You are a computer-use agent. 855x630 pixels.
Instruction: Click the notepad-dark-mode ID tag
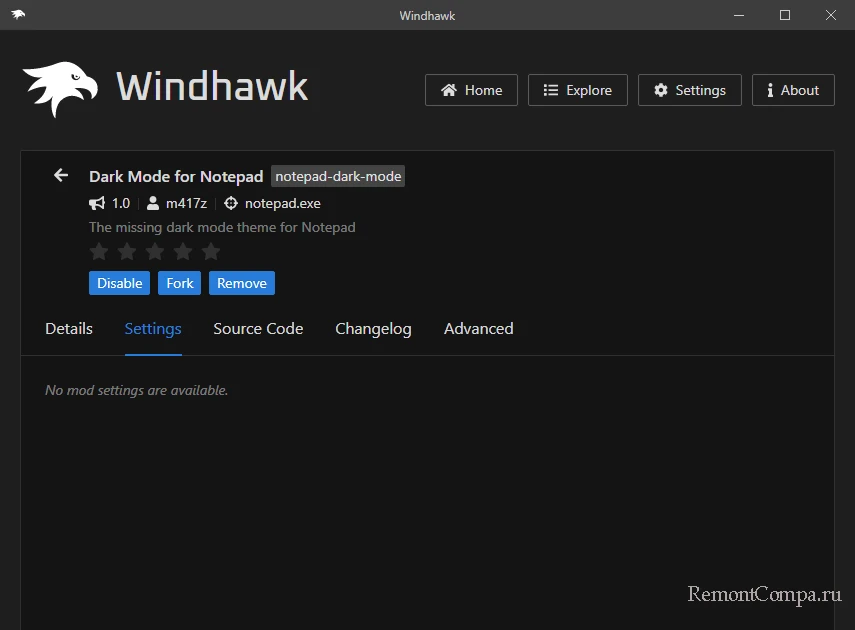click(338, 176)
